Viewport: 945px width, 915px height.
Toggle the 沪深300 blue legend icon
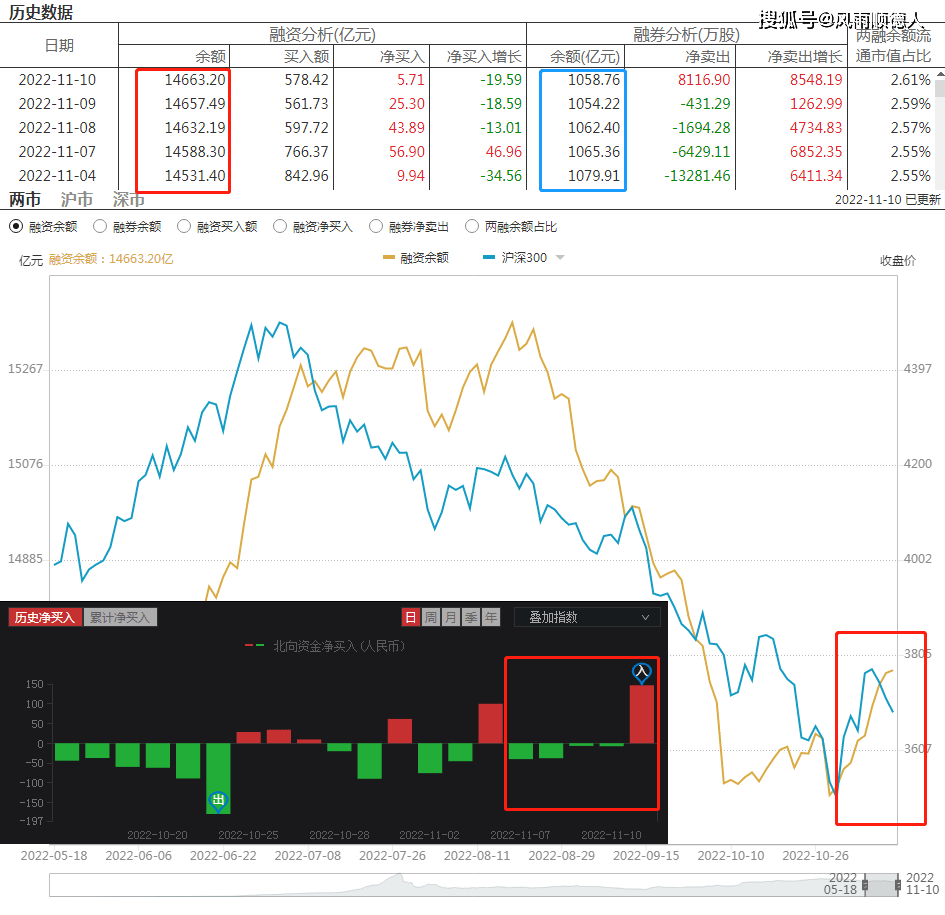click(x=489, y=258)
